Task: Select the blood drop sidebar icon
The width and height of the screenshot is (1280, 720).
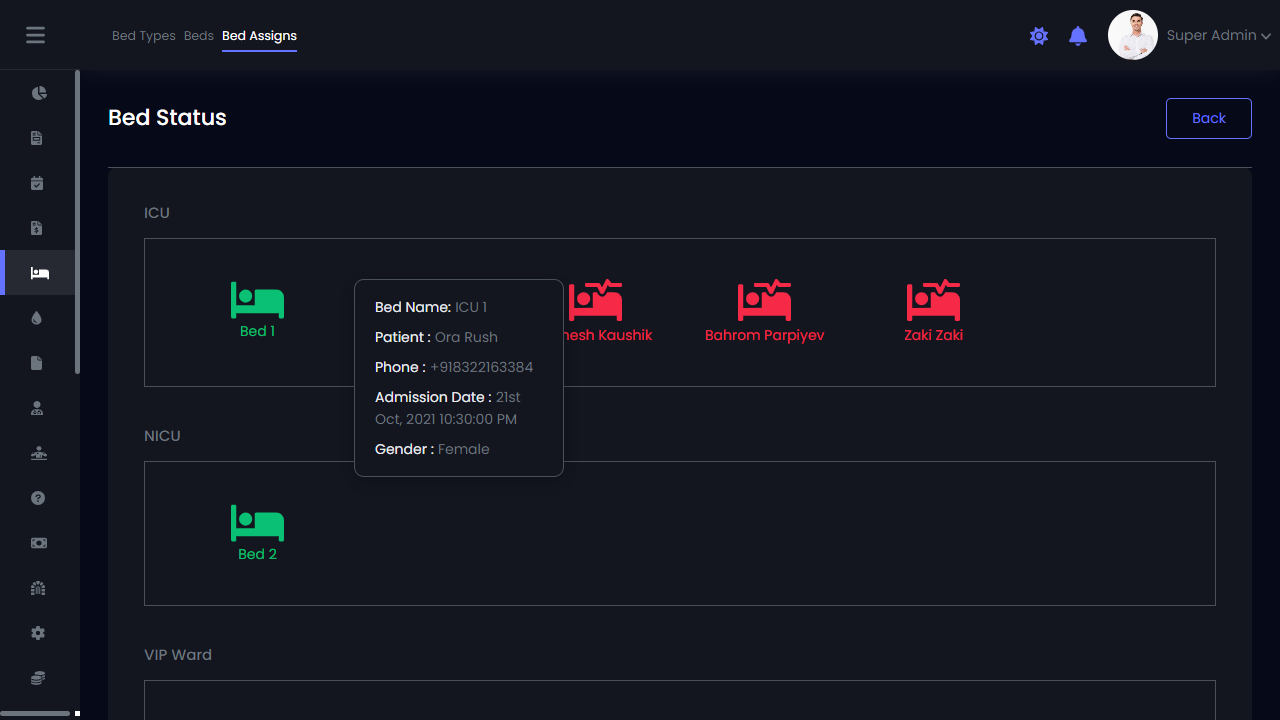Action: (x=37, y=318)
